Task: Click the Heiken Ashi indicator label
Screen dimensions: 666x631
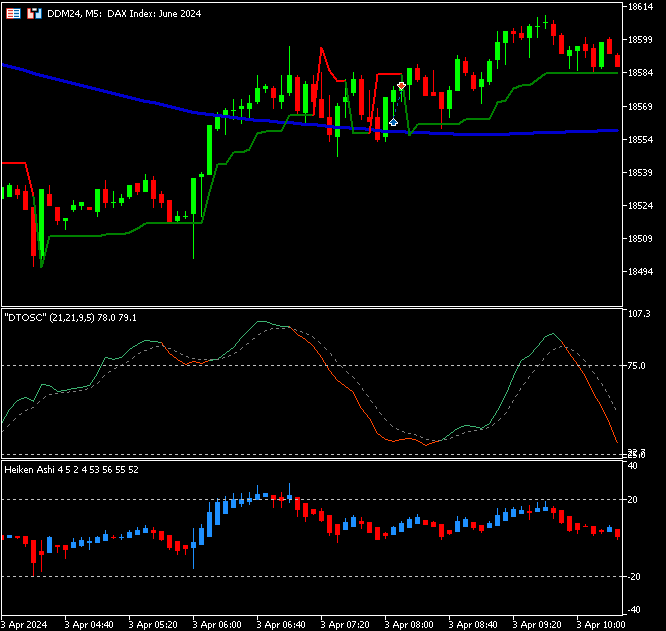Action: (x=71, y=470)
